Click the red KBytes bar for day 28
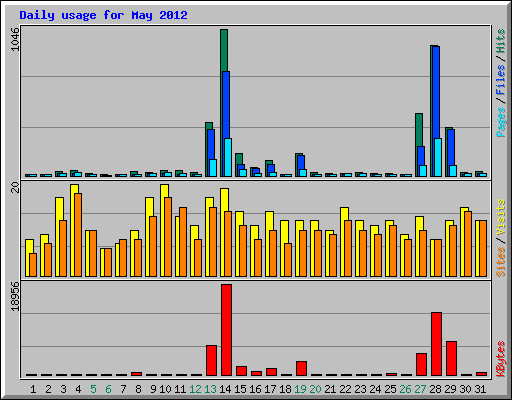 pos(436,344)
